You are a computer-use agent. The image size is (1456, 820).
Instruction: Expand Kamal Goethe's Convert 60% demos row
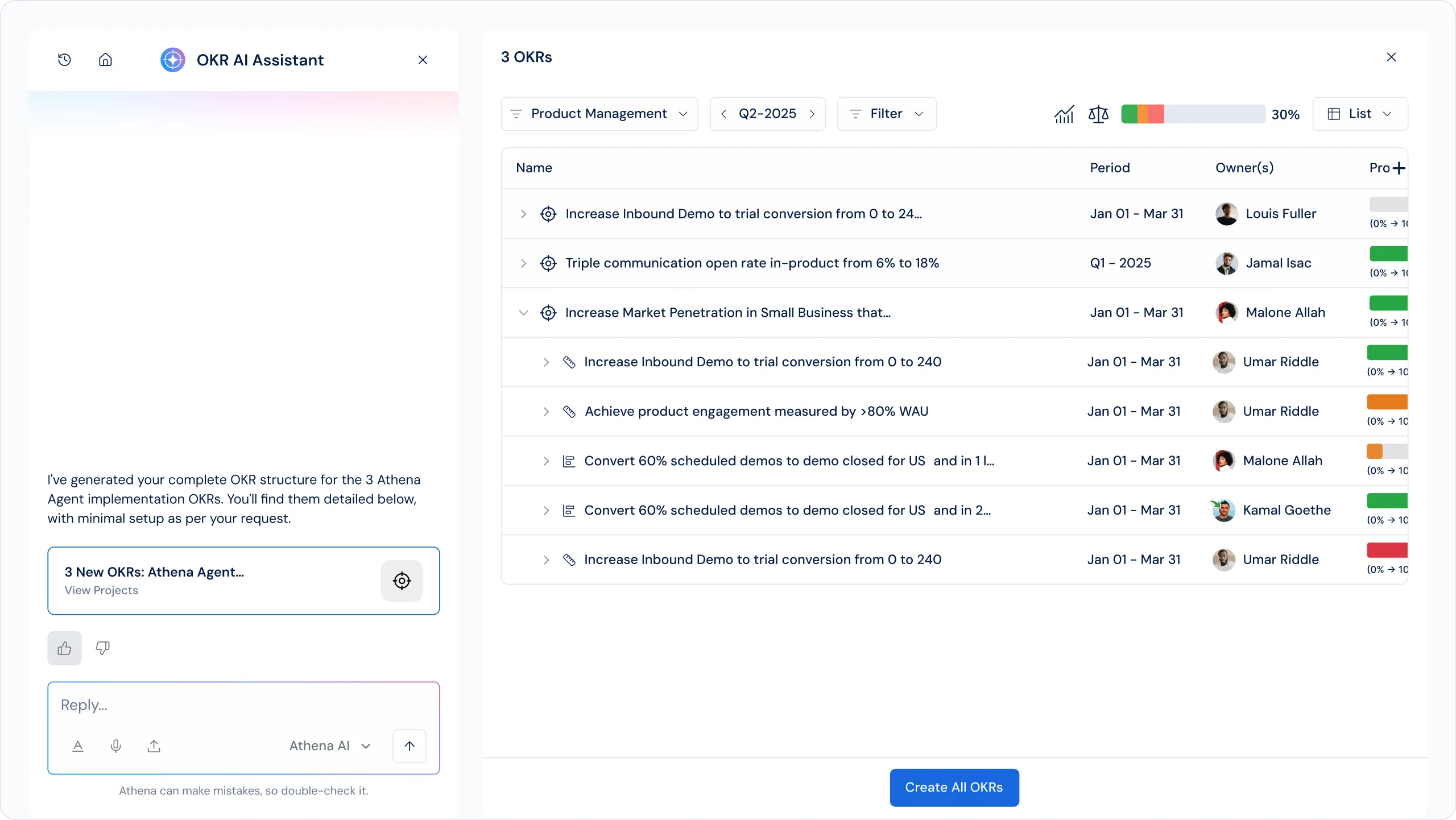click(x=546, y=510)
